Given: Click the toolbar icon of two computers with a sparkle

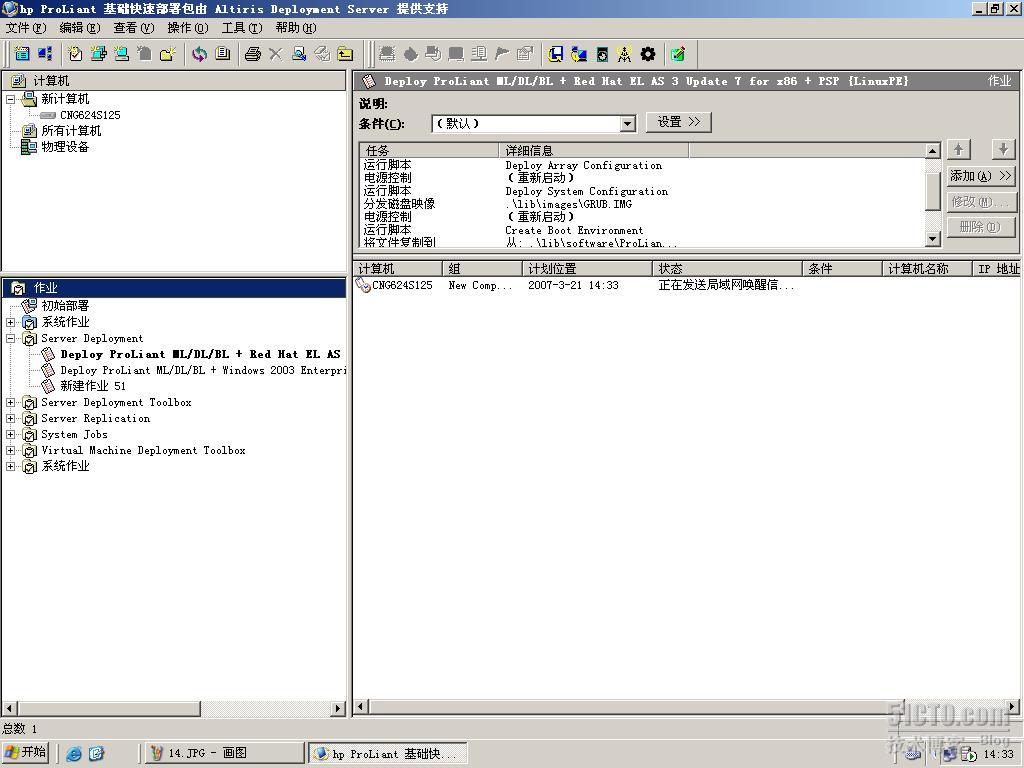Looking at the screenshot, I should tap(99, 54).
